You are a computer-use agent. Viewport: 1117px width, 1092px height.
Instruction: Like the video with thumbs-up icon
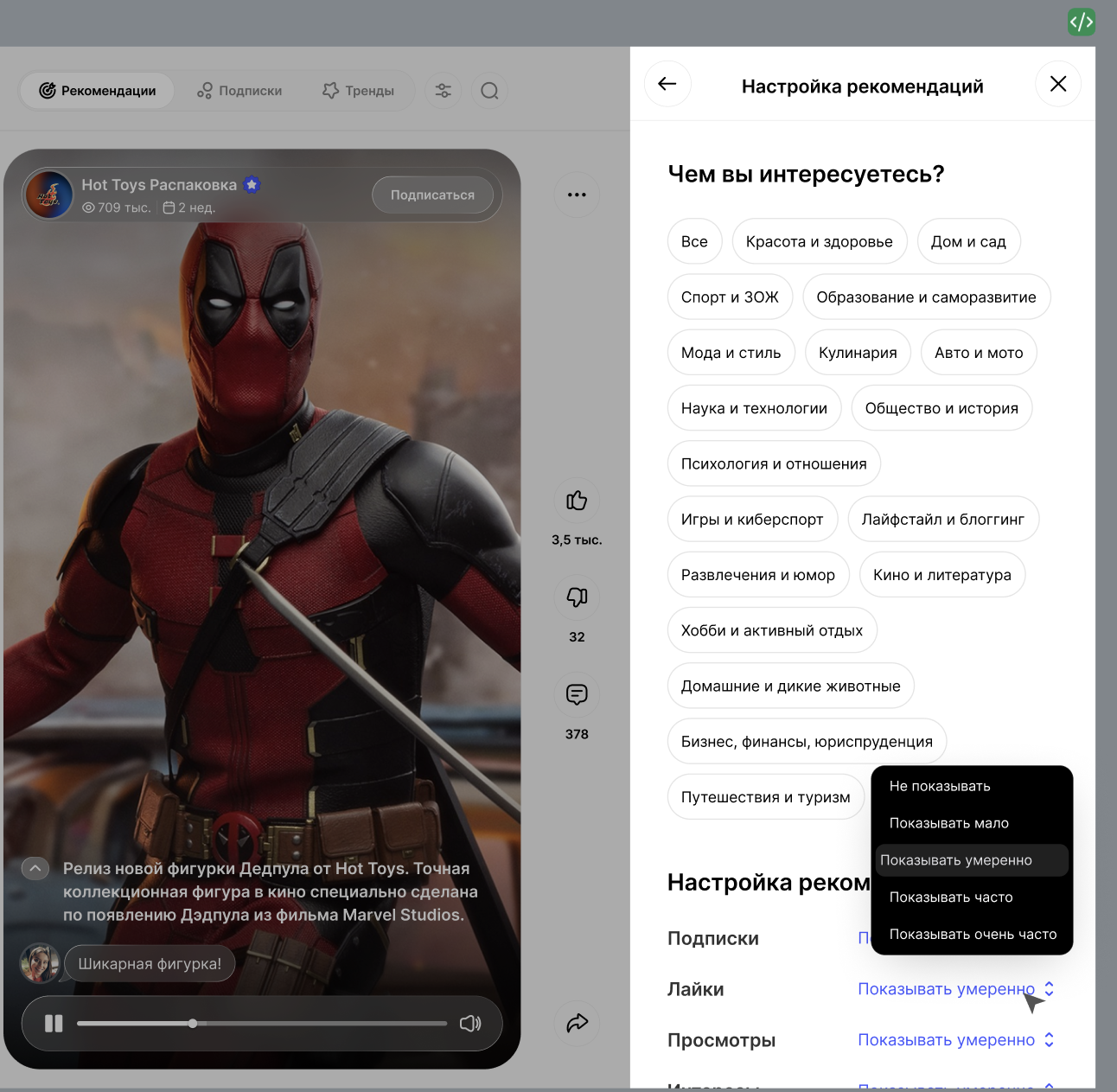577,500
